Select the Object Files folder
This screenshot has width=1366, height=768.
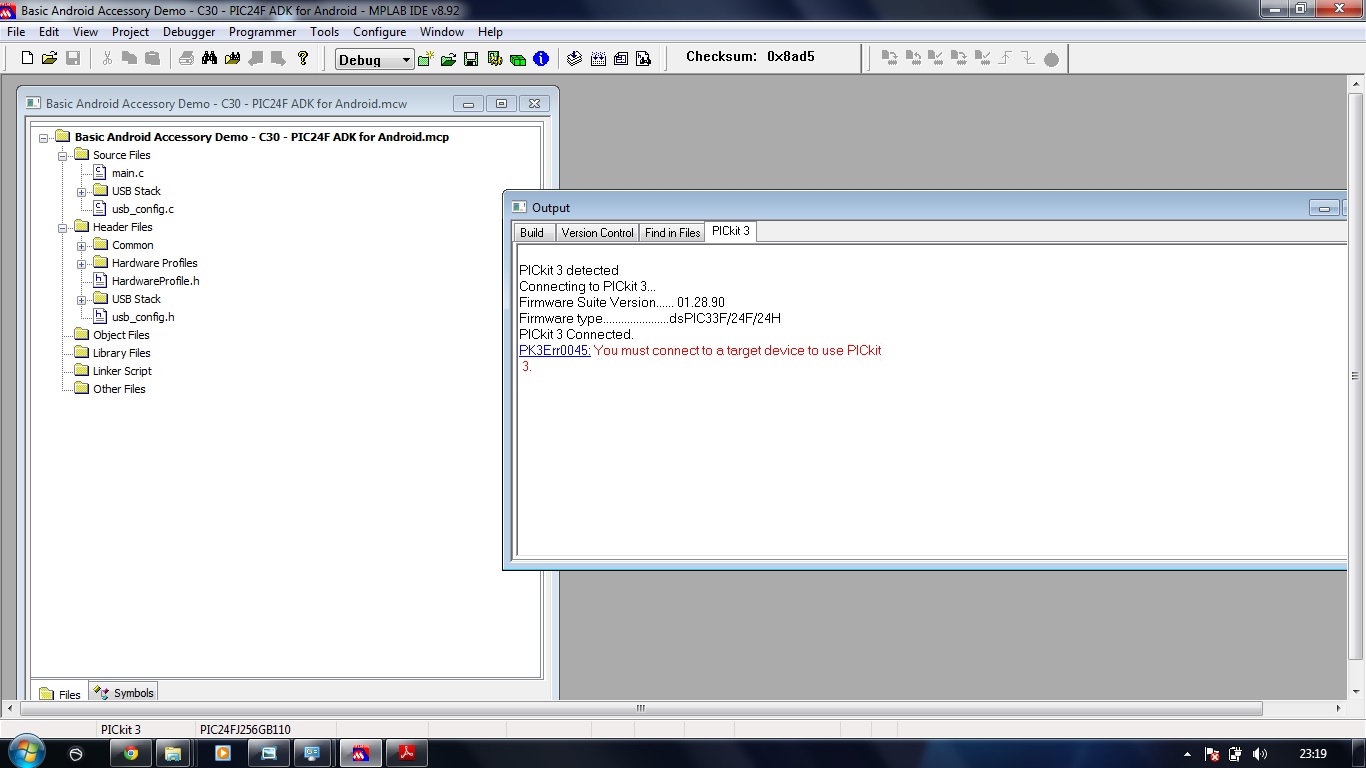click(x=121, y=336)
